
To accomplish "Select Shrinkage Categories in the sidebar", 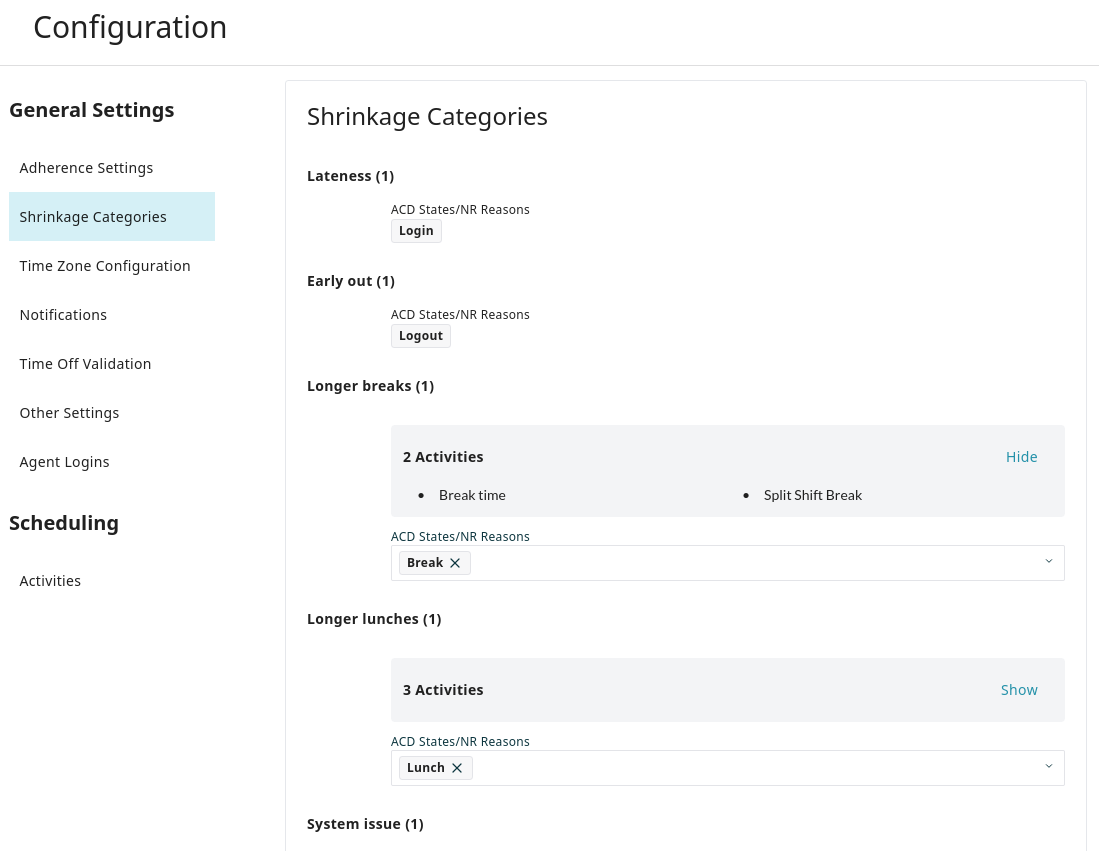I will pos(93,217).
